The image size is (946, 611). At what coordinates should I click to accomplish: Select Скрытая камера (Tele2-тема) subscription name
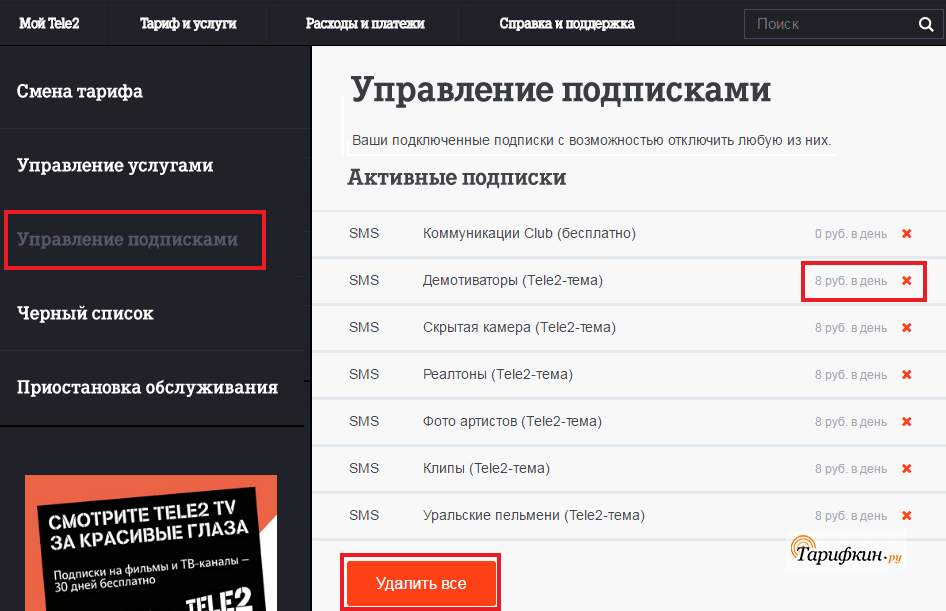click(x=519, y=328)
